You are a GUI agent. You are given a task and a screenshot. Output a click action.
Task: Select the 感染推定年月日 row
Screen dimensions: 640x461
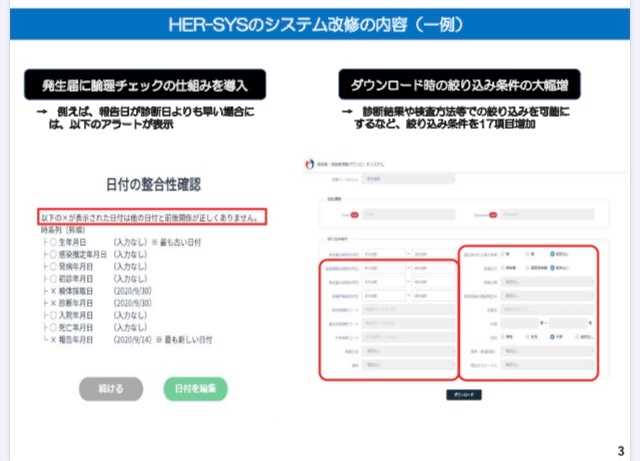(x=95, y=254)
